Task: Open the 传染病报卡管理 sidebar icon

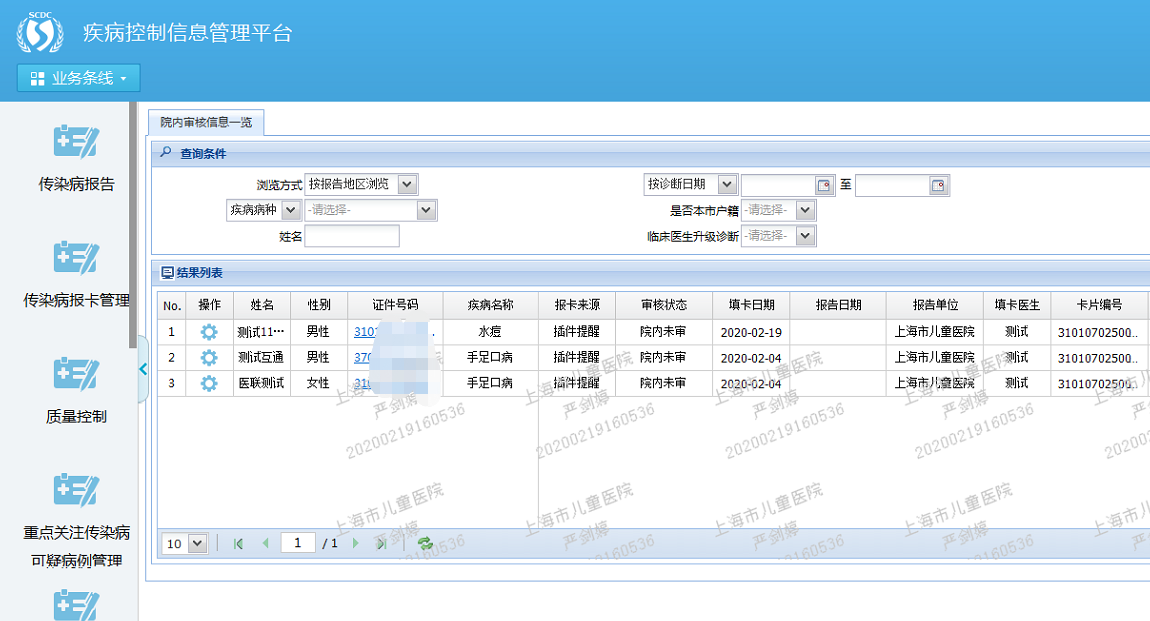Action: coord(76,258)
